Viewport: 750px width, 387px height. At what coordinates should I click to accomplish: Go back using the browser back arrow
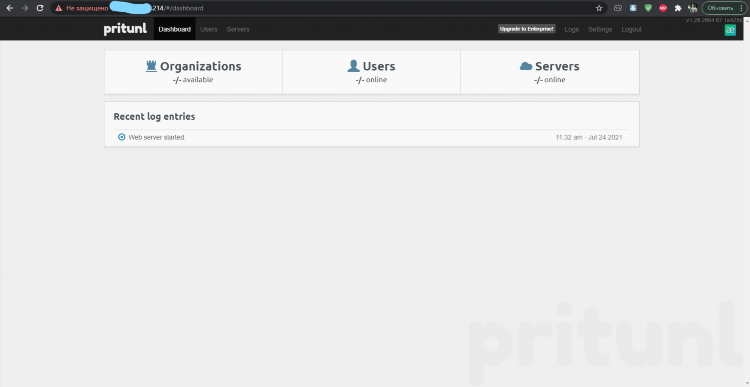click(x=10, y=8)
